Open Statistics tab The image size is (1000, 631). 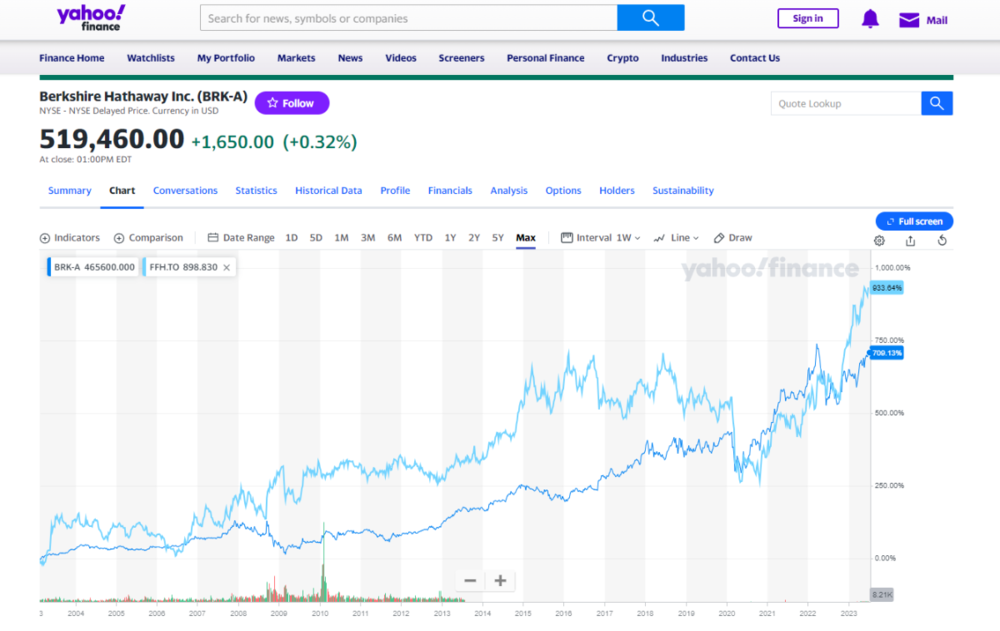256,190
